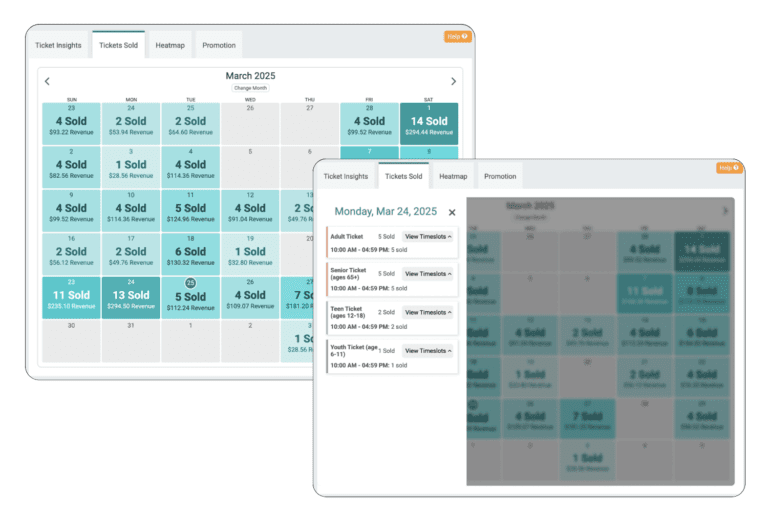Select the Heatmap tab in front window
The width and height of the screenshot is (768, 512).
453,177
